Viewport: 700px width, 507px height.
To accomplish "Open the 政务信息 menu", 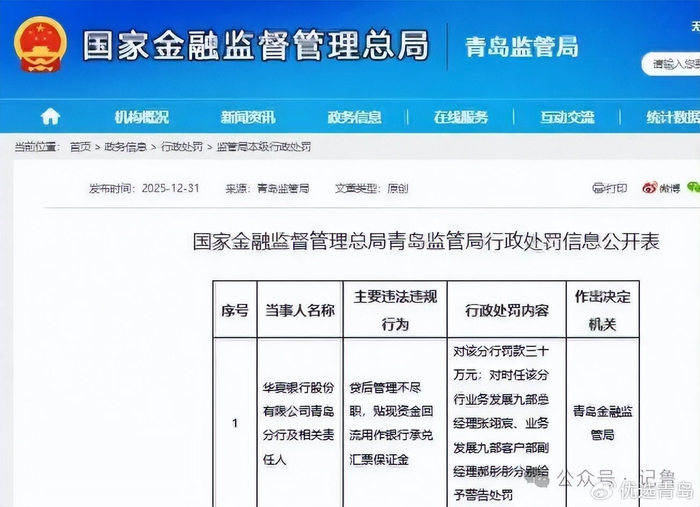I will point(354,117).
